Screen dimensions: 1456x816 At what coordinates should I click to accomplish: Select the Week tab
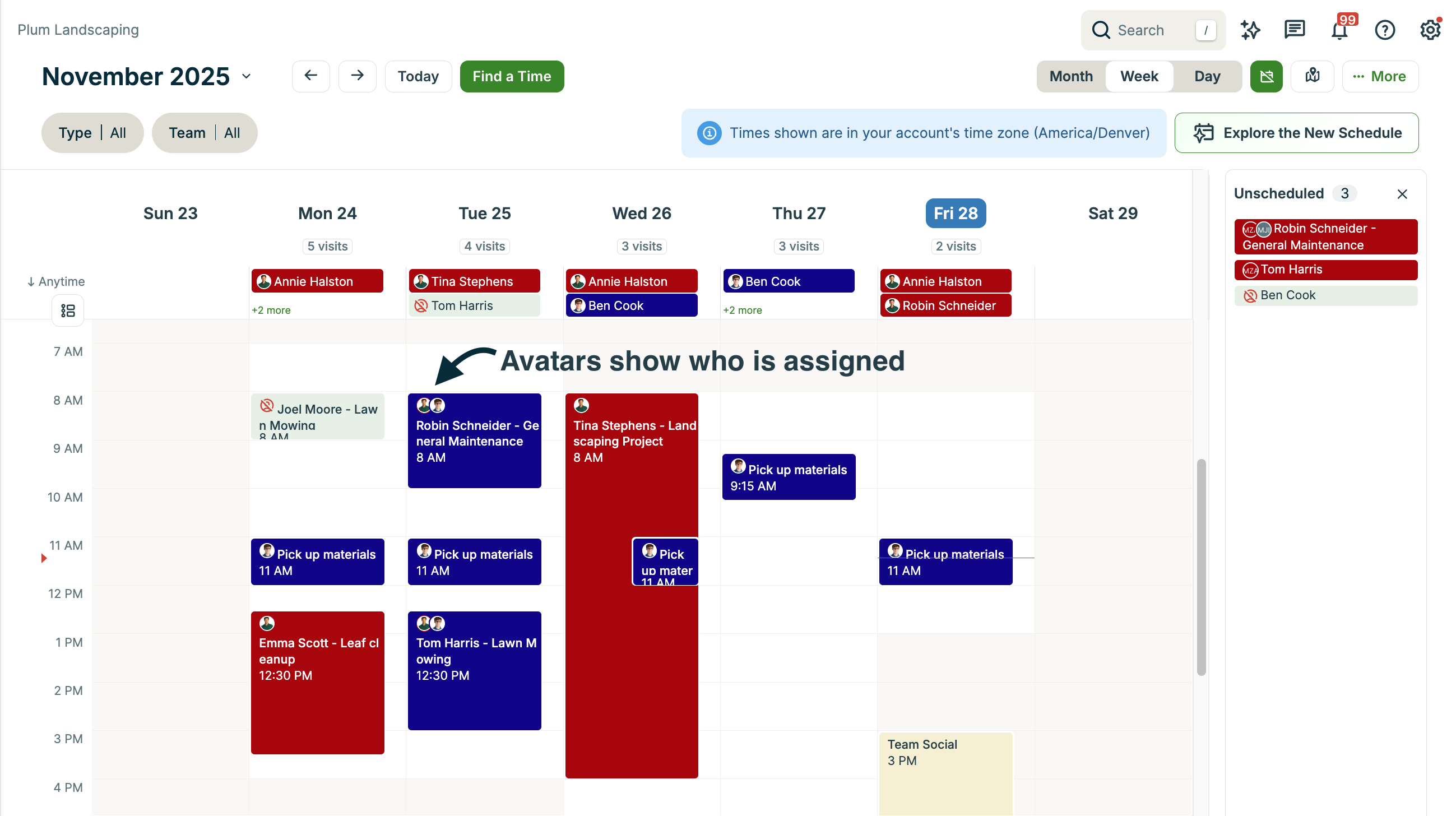(x=1138, y=76)
